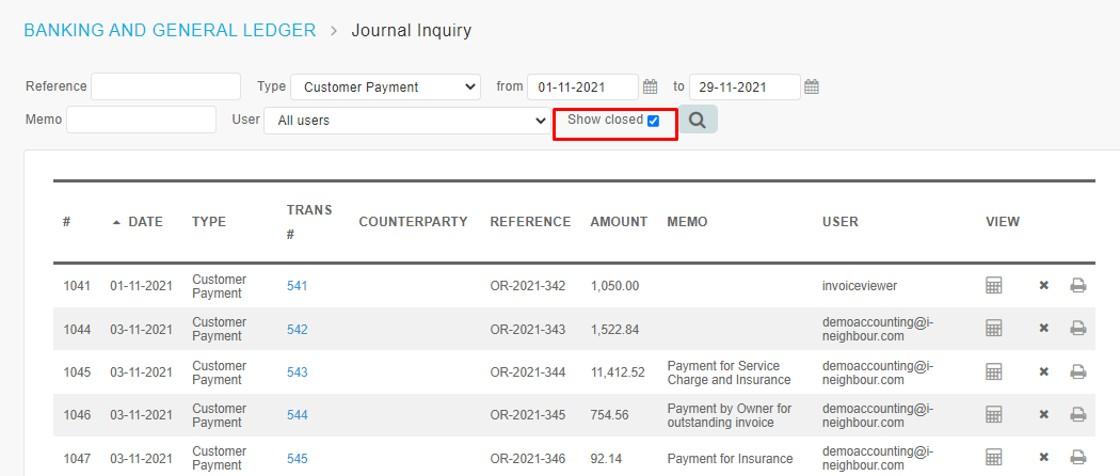
Task: View GL entries for transaction 541
Action: click(x=994, y=286)
